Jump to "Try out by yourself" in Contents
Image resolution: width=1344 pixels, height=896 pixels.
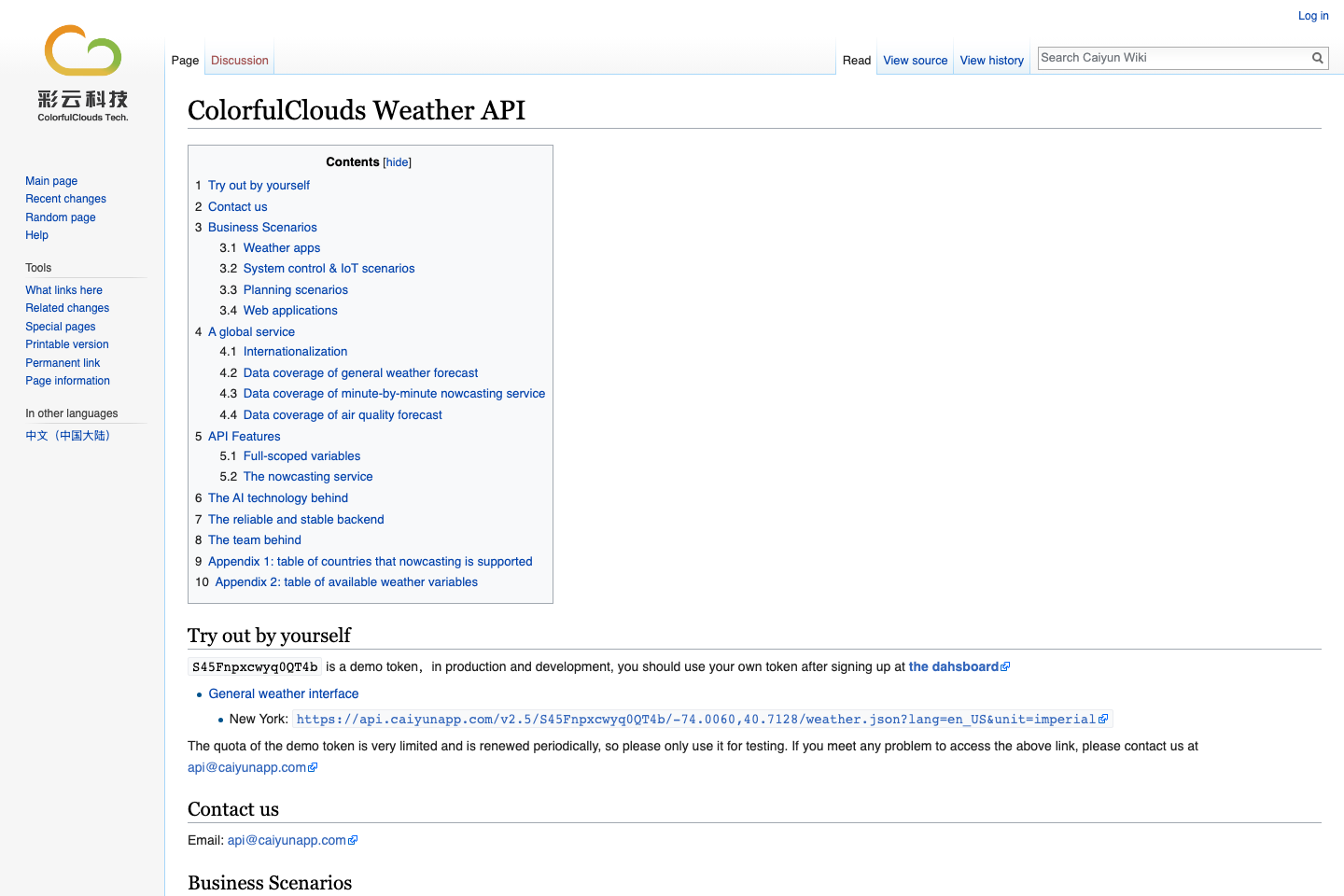[259, 185]
